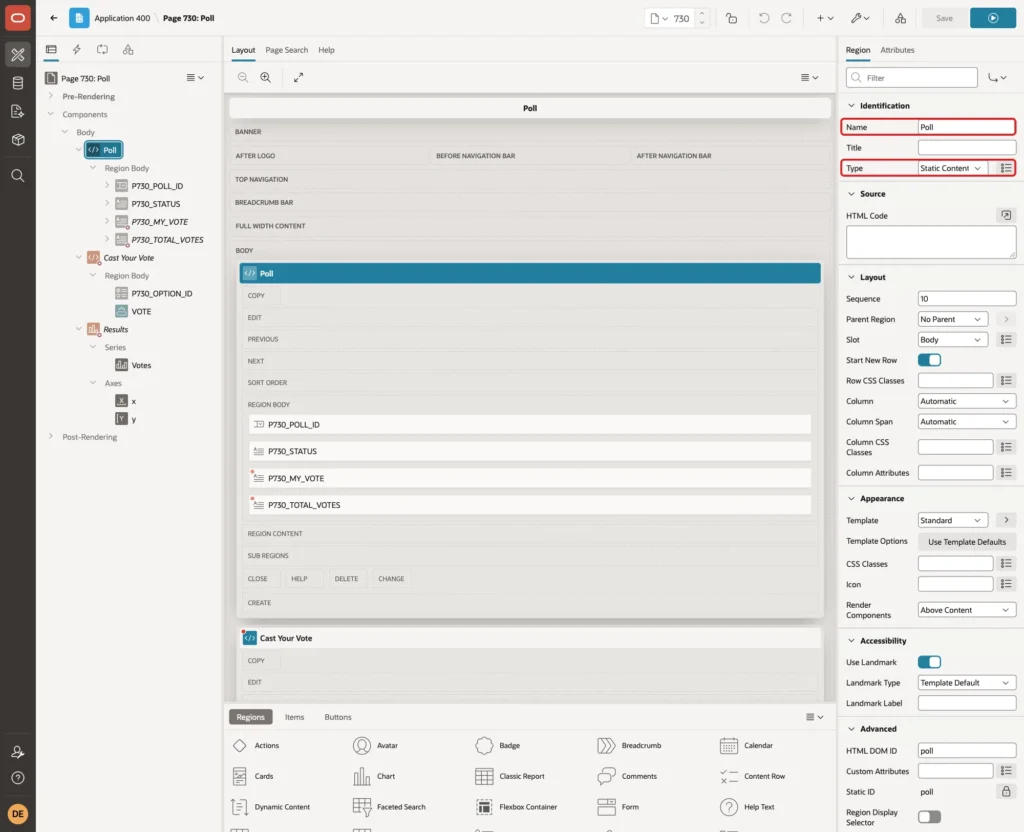Screen dimensions: 1024x832
Task: Expand the Pre-Rendering tree node
Action: (x=51, y=96)
